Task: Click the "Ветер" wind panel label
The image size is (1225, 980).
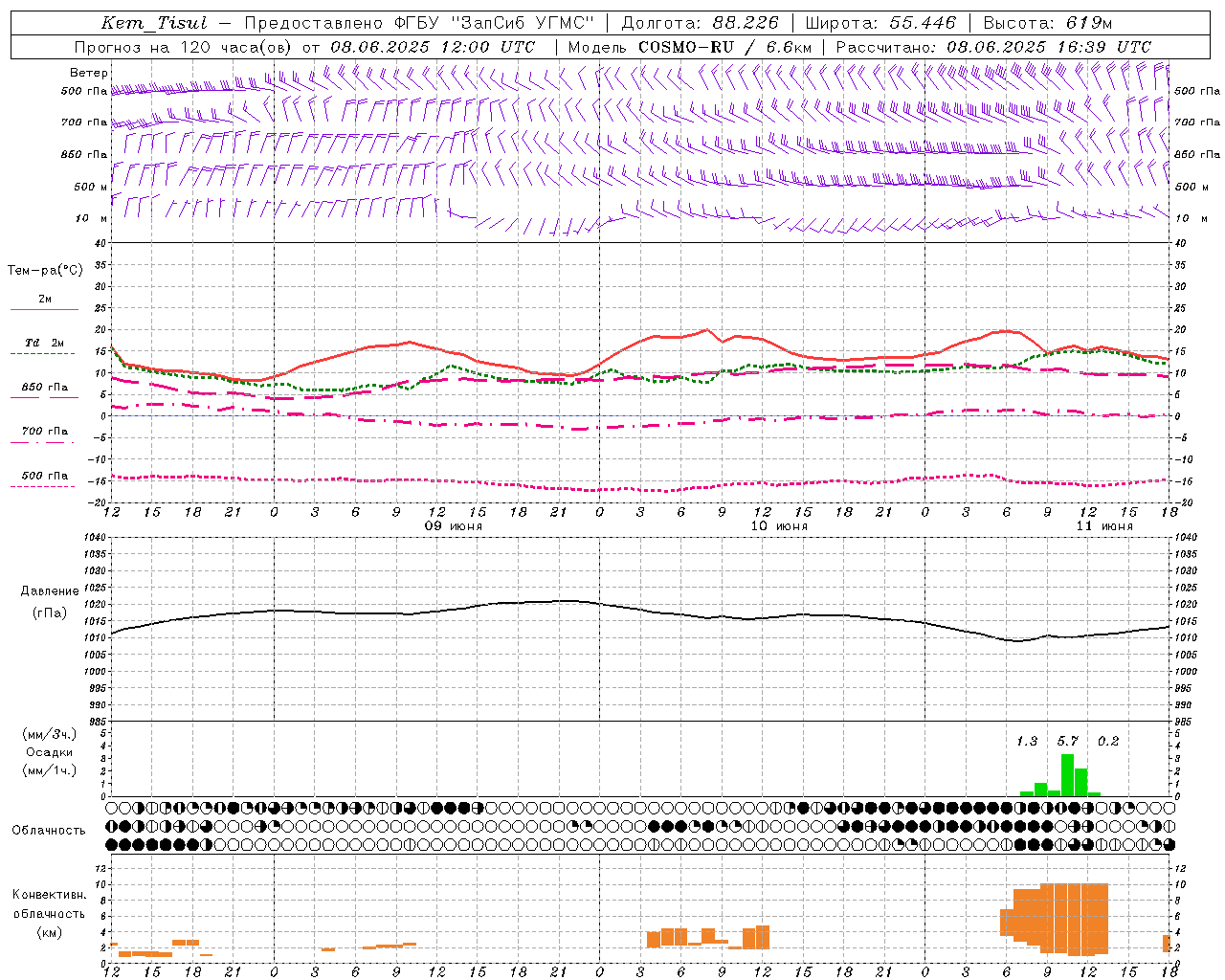Action: [88, 73]
